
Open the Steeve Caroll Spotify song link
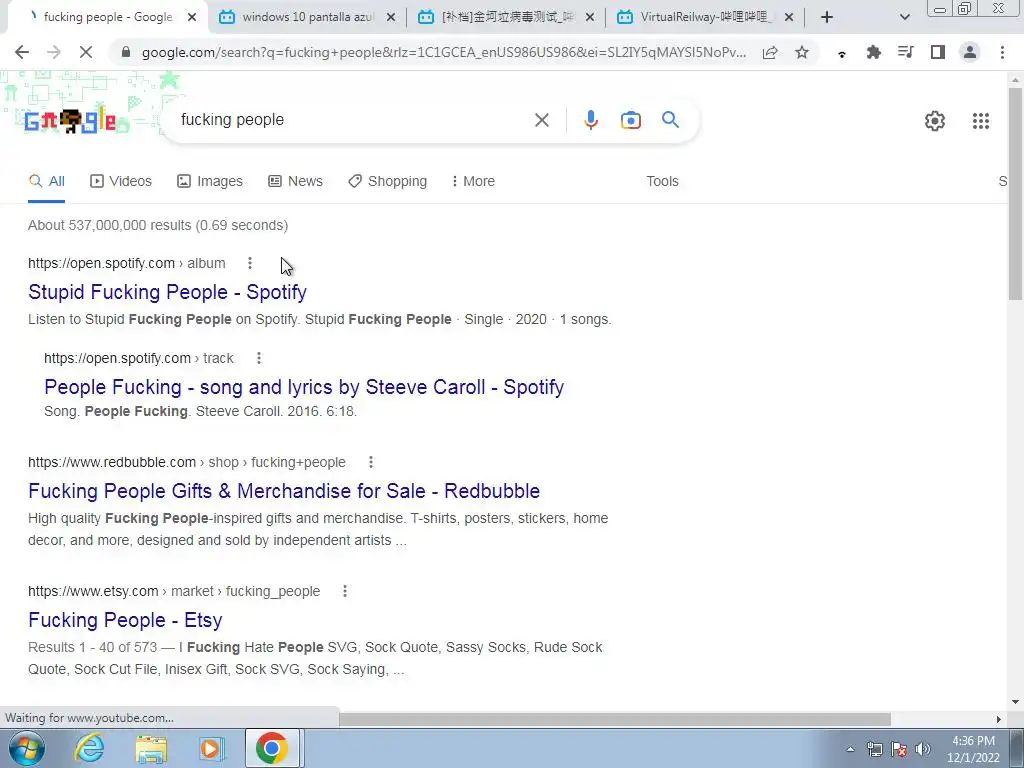(x=304, y=387)
